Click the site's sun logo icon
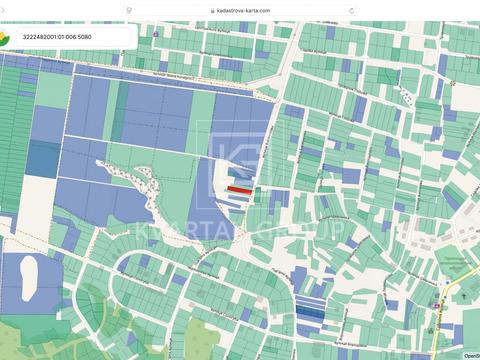Viewport: 480px width, 360px height. pos(4,37)
